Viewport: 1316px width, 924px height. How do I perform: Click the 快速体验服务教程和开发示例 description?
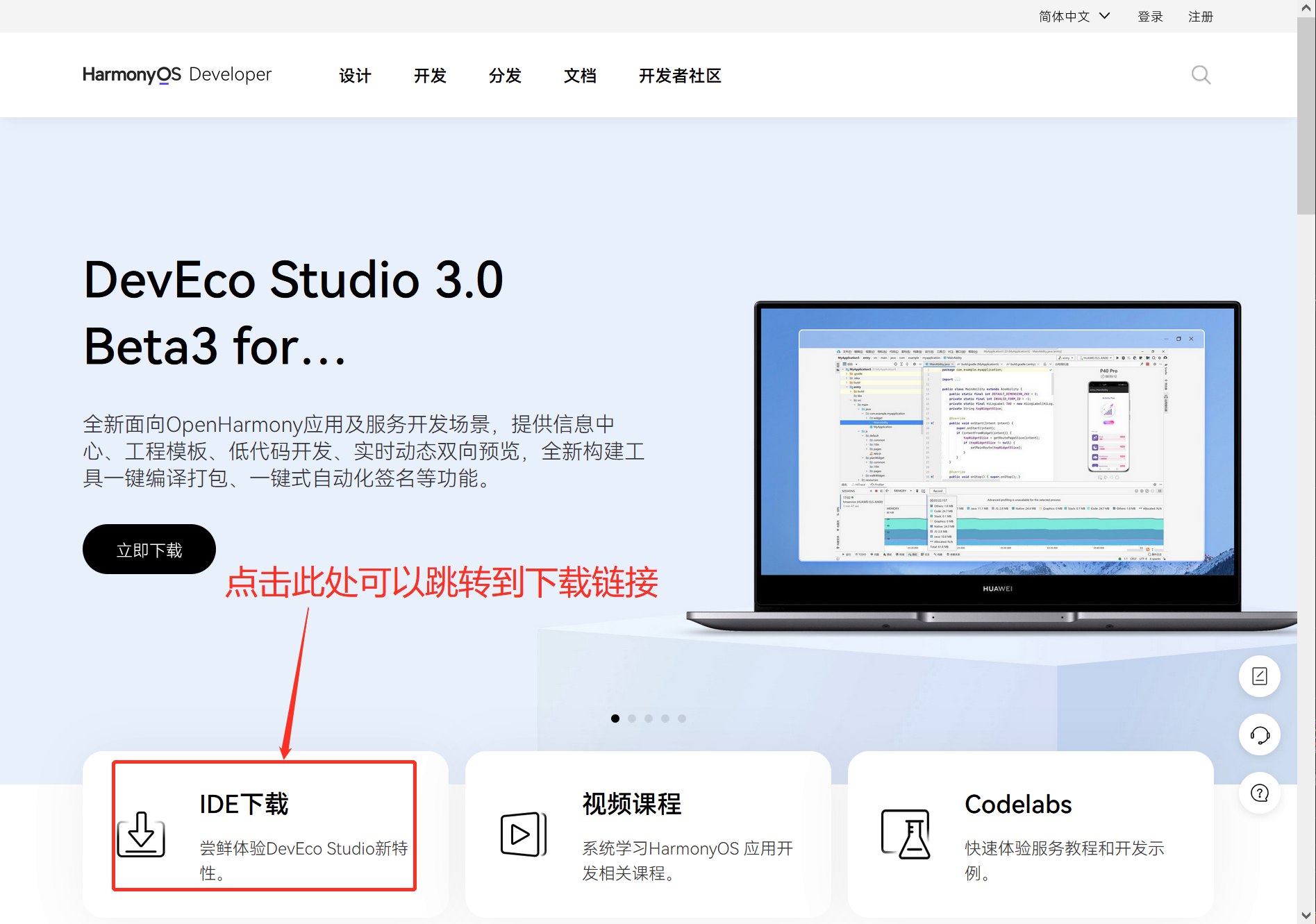pyautogui.click(x=1065, y=860)
